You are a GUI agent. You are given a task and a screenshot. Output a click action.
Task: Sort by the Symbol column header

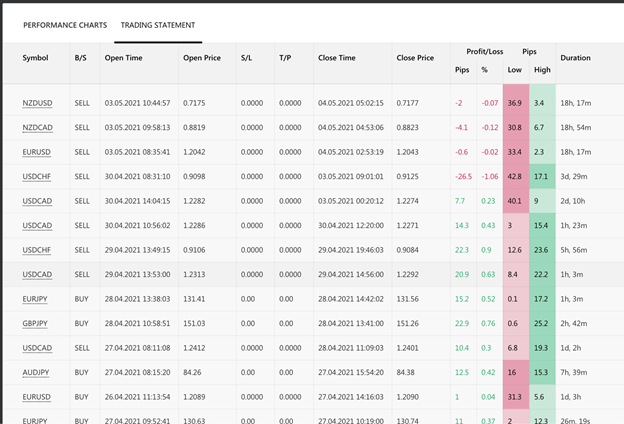[x=35, y=58]
